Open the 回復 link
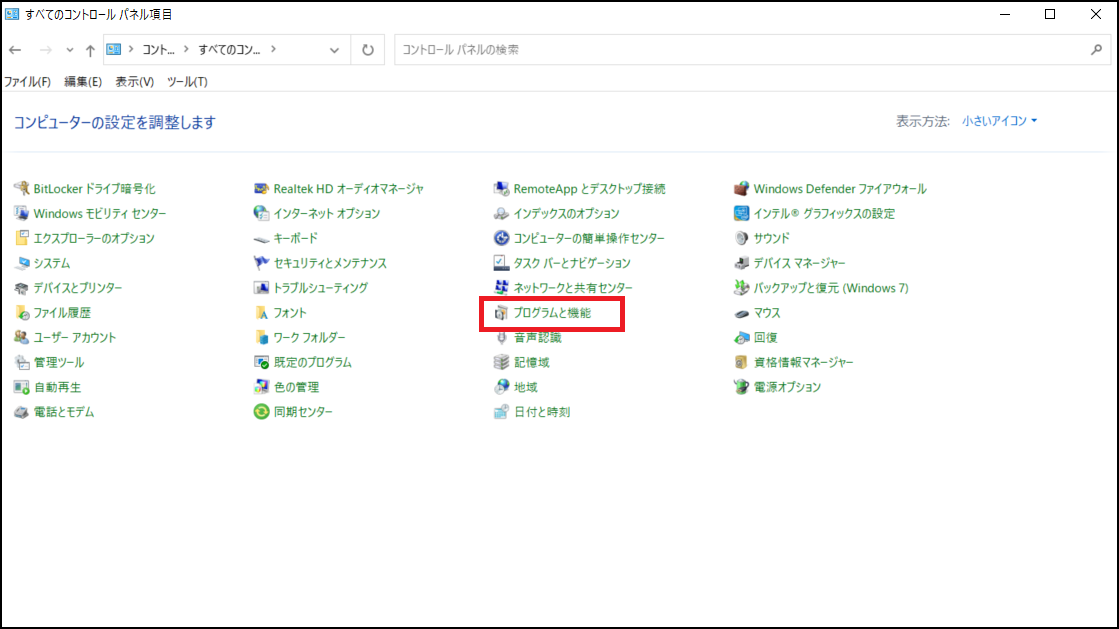1119x629 pixels. 766,338
